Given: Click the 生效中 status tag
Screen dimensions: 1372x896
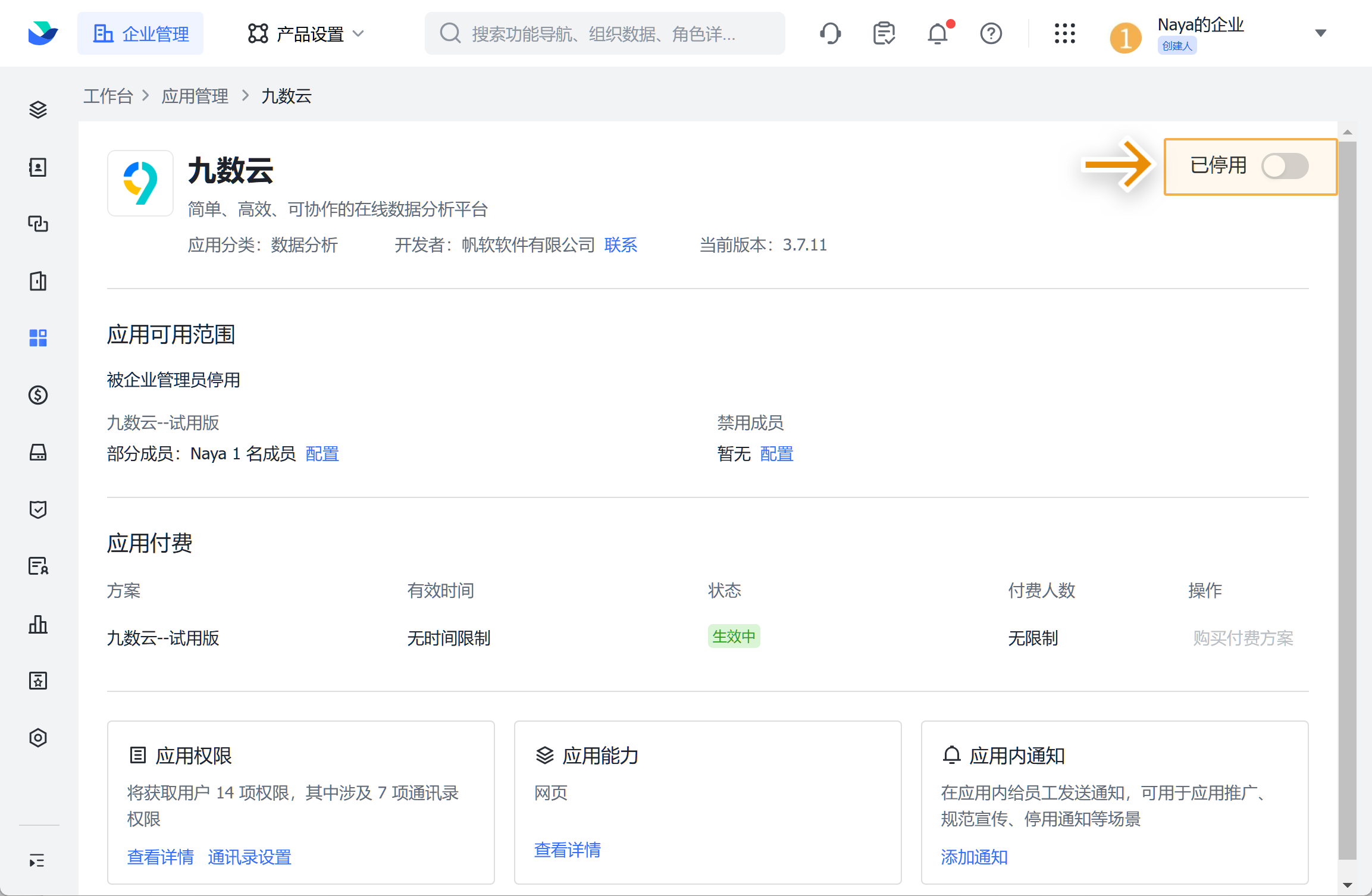Looking at the screenshot, I should pyautogui.click(x=734, y=637).
